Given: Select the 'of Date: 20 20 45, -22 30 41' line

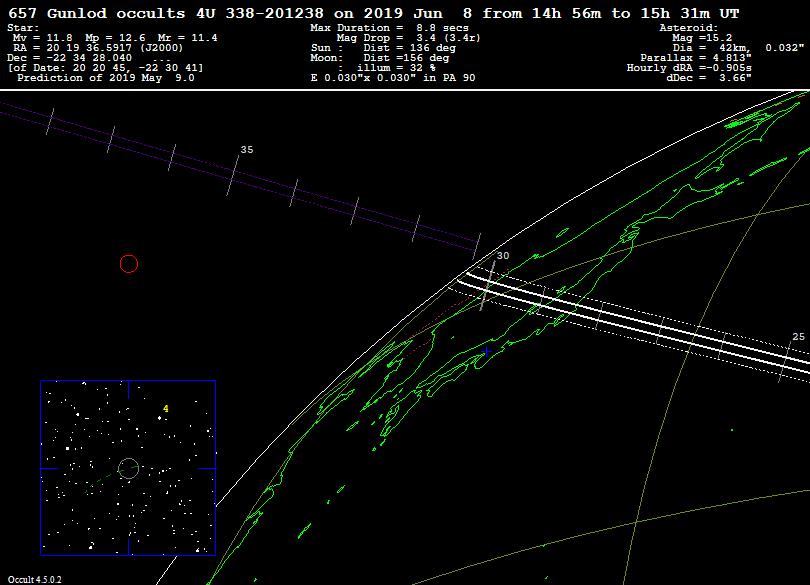Looking at the screenshot, I should (105, 68).
